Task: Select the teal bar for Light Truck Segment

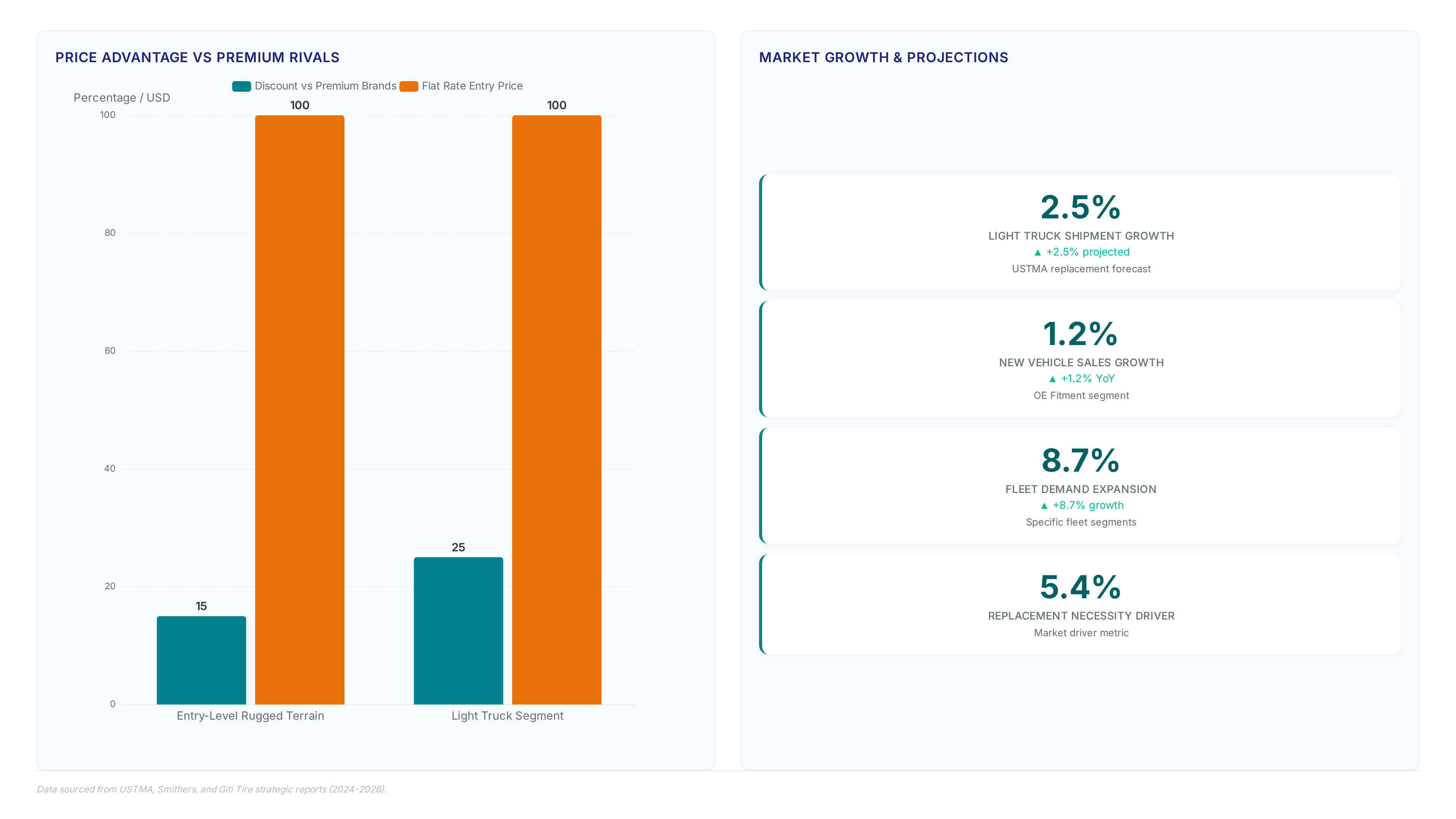Action: pos(458,631)
